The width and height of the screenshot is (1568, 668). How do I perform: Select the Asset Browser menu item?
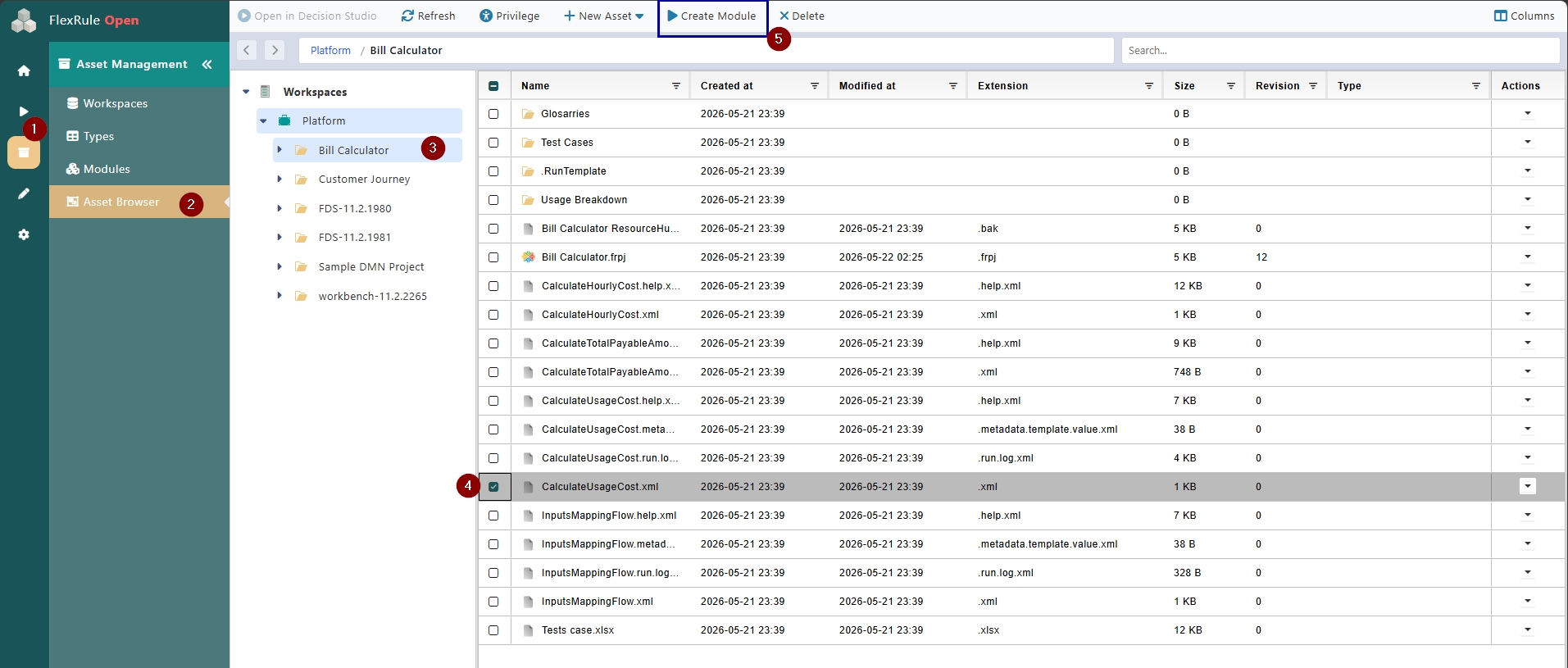point(139,202)
